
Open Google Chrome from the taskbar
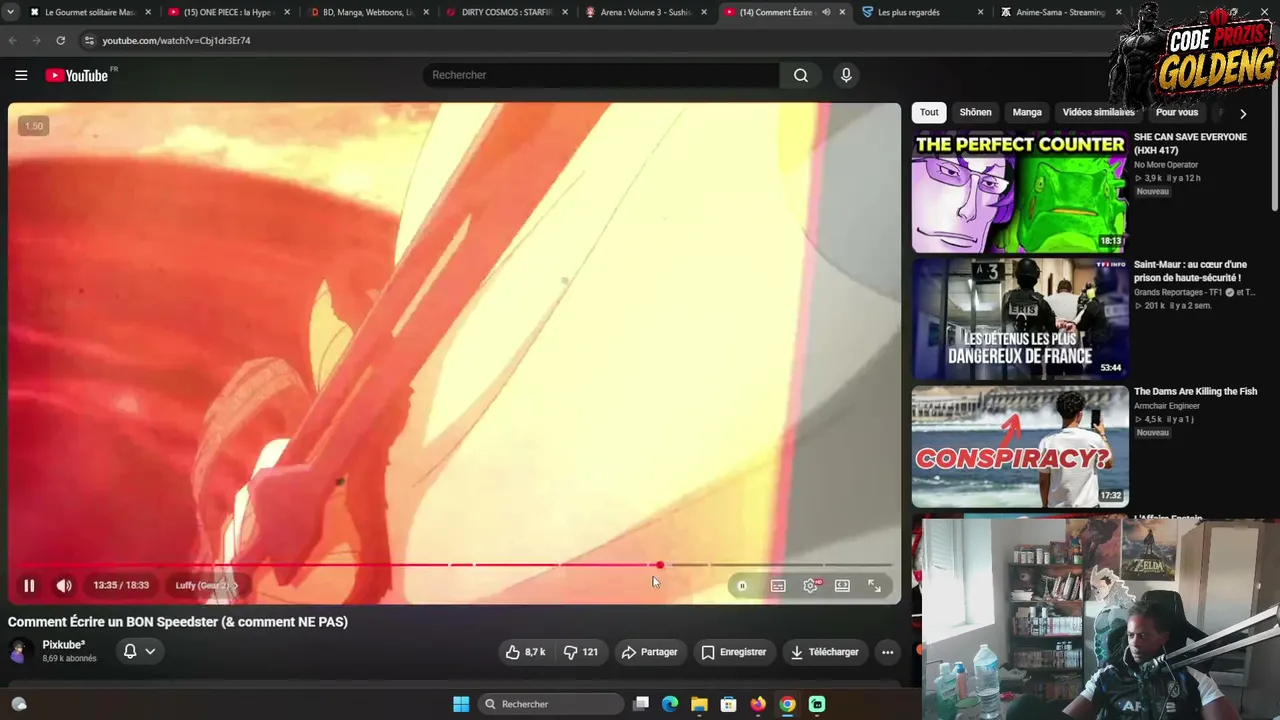pos(788,704)
